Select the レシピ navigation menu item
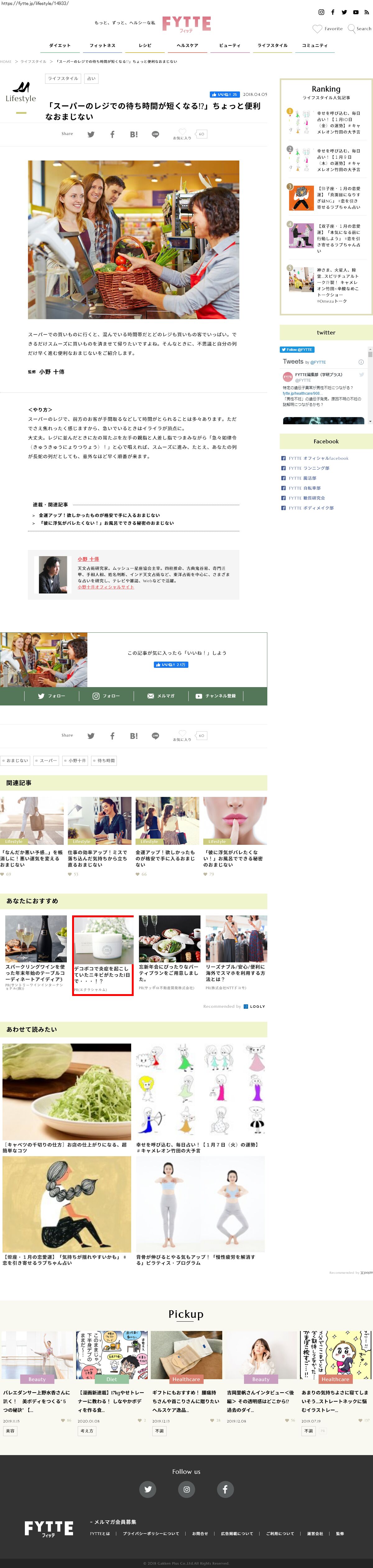This screenshot has width=373, height=1568. click(x=145, y=46)
